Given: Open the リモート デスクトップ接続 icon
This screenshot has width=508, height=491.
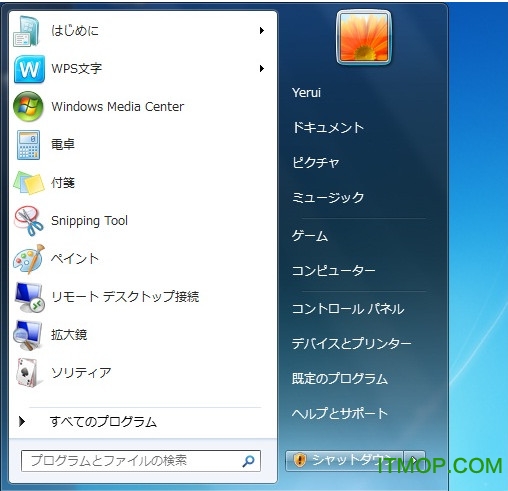Looking at the screenshot, I should 29,297.
